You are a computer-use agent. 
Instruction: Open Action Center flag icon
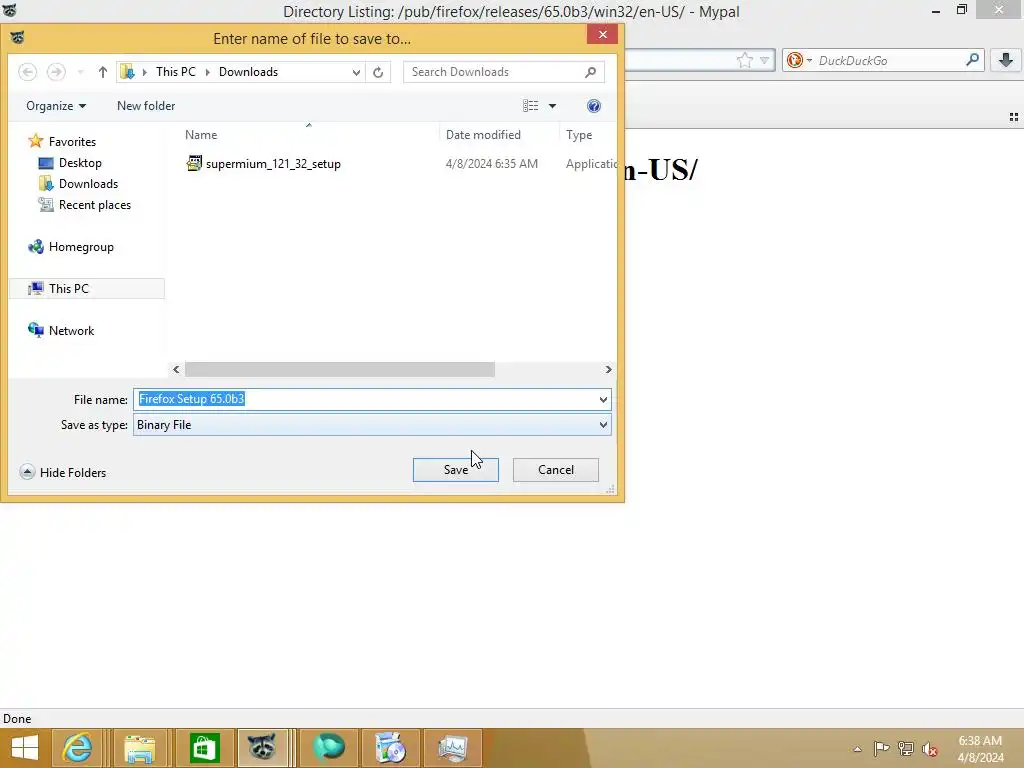881,748
